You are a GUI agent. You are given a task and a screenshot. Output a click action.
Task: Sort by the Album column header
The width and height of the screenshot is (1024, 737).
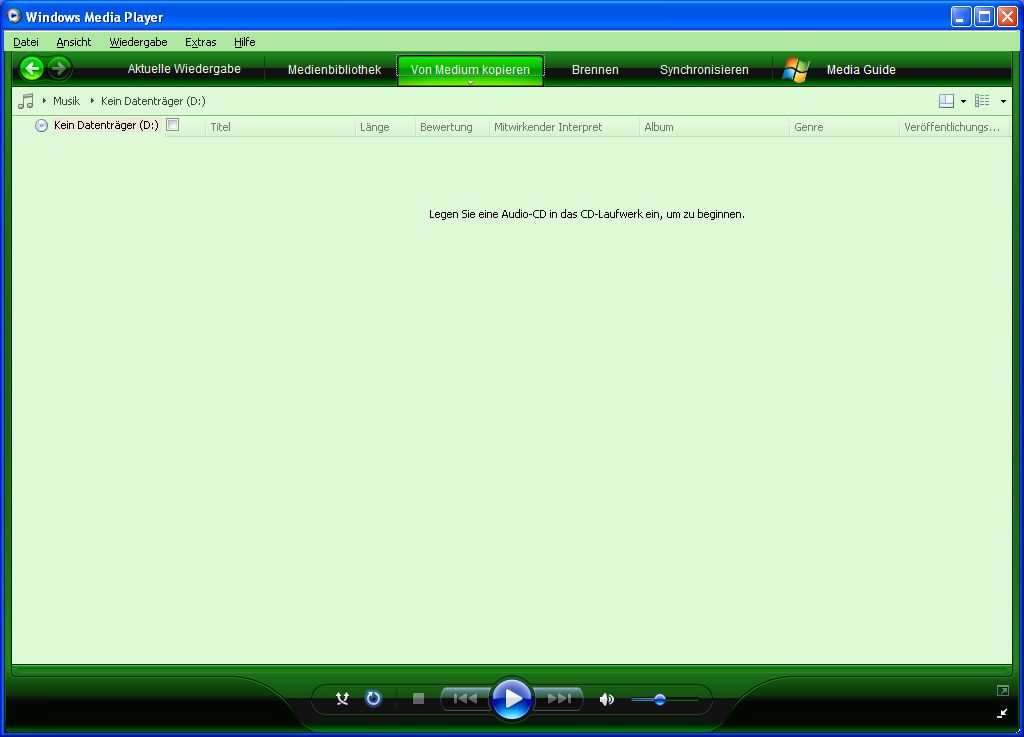coord(714,127)
